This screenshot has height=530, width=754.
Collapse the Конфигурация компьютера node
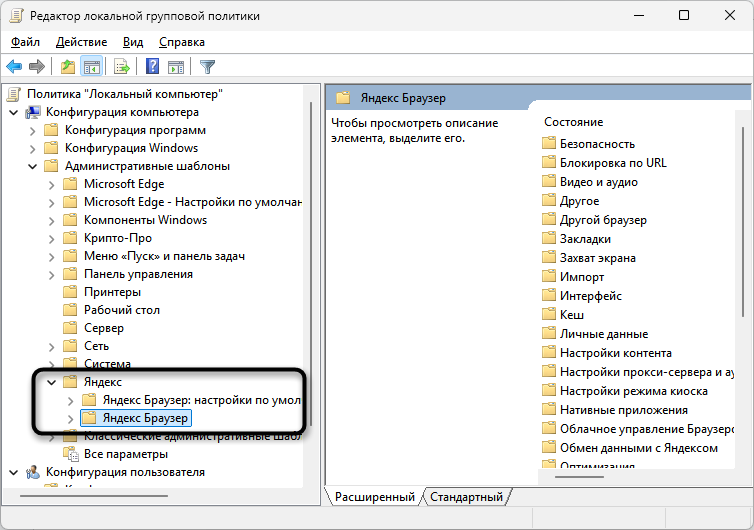click(x=14, y=113)
